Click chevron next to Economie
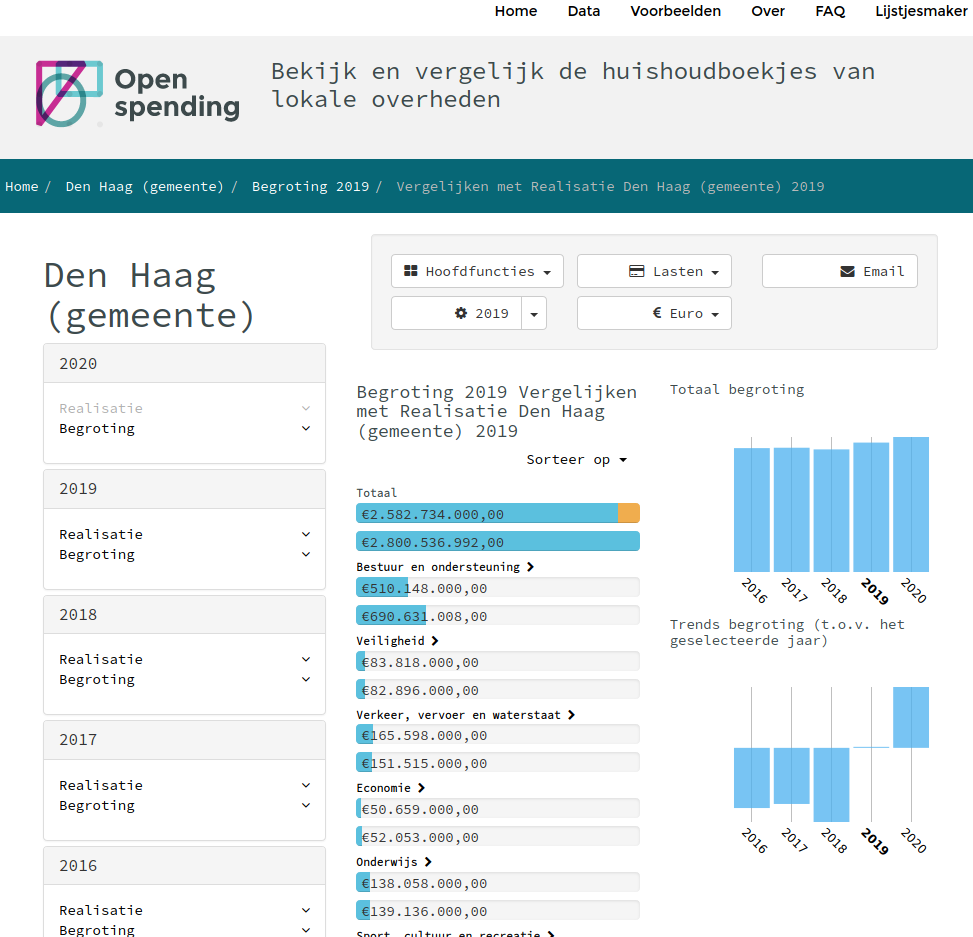The image size is (973, 937). pyautogui.click(x=421, y=787)
